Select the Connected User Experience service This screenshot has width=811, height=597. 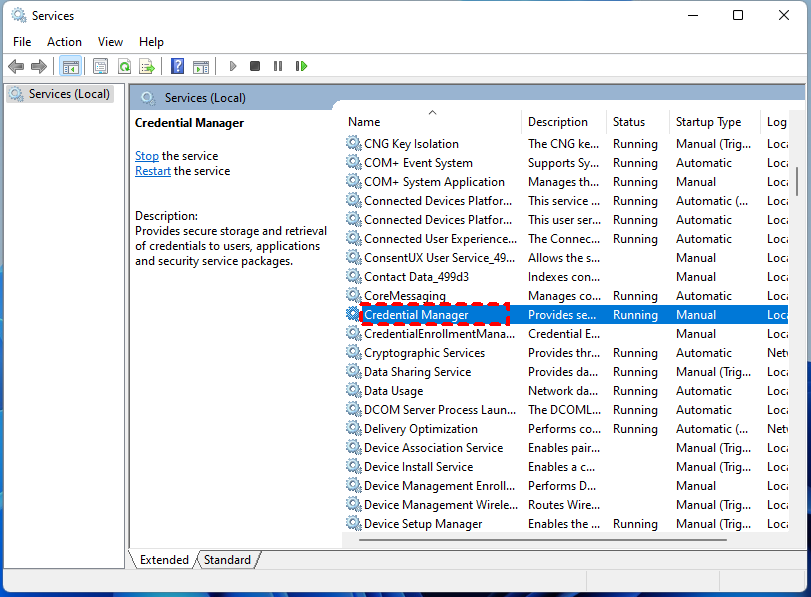tap(565, 238)
